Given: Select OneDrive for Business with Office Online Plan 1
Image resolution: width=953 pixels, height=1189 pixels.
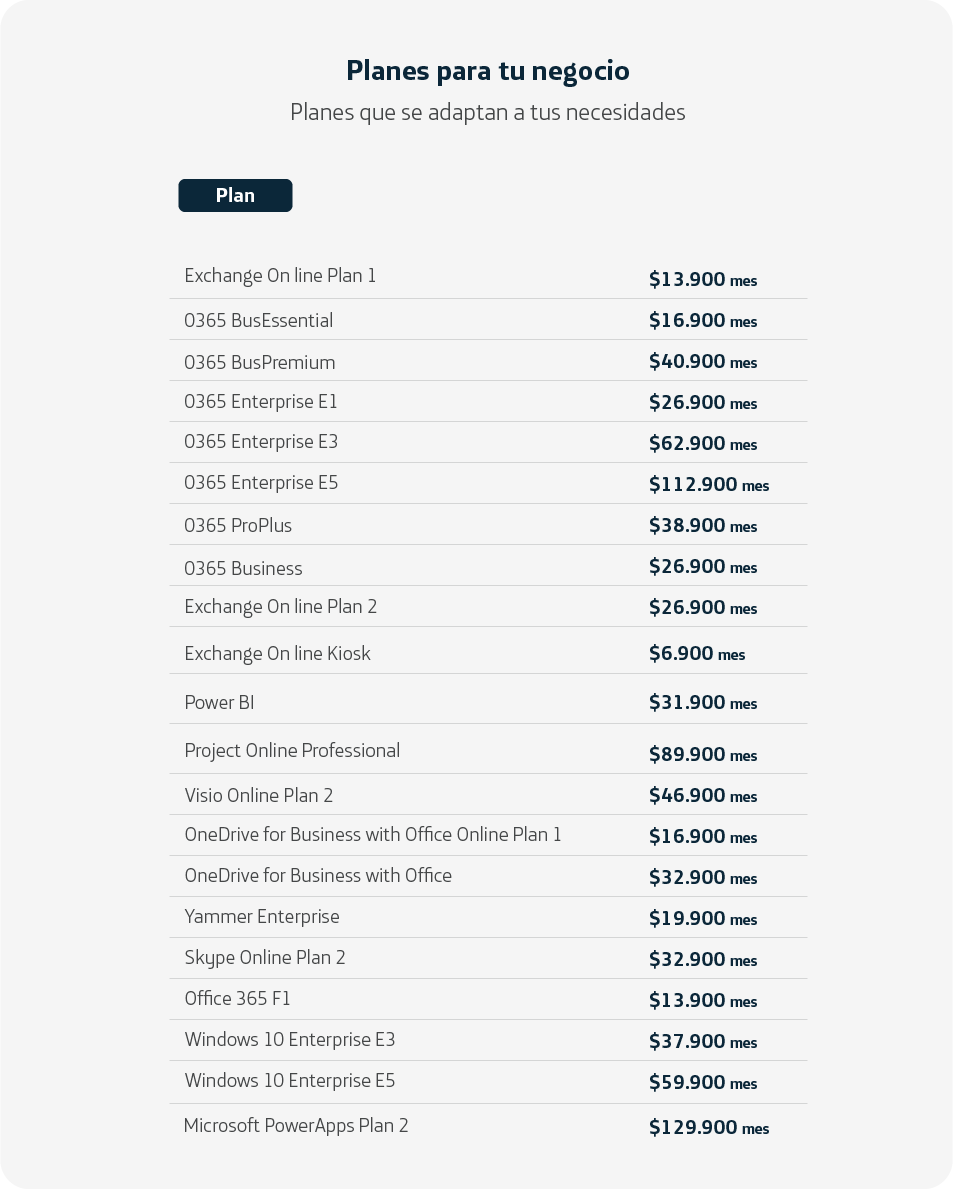Looking at the screenshot, I should pos(488,835).
